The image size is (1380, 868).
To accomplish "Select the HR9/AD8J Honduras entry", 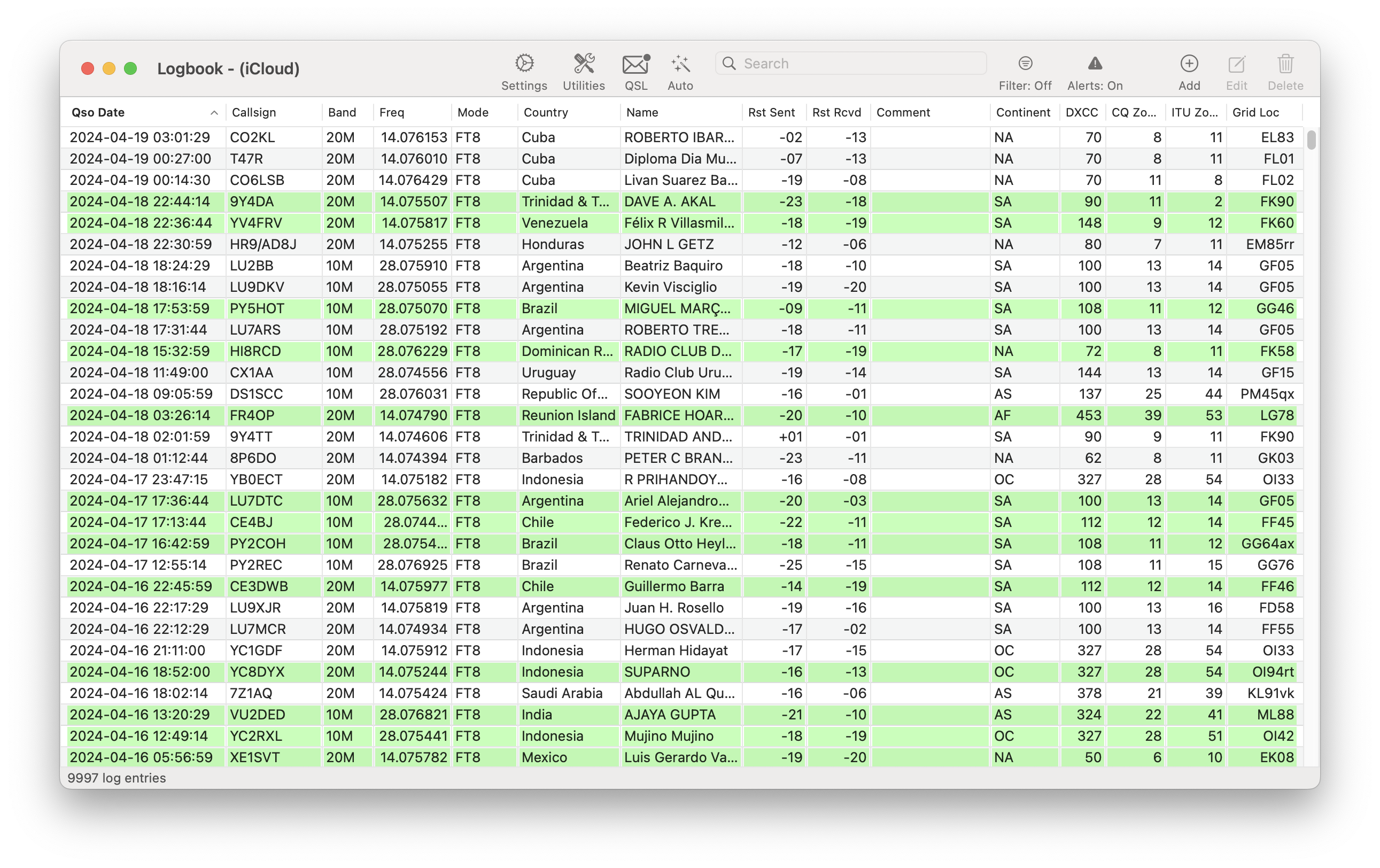I will click(x=681, y=244).
